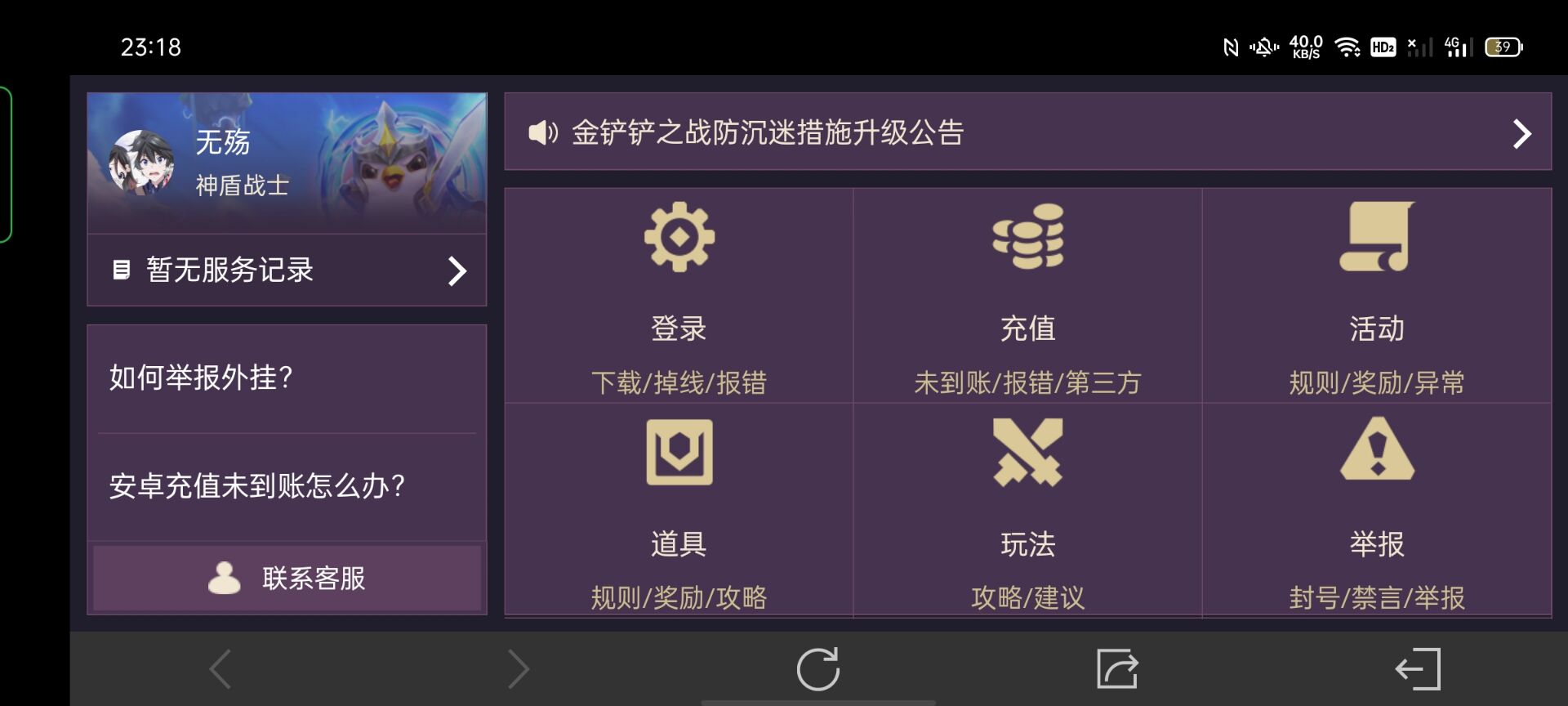Expand 暂无服务记录 with its chevron
The width and height of the screenshot is (1568, 706).
[457, 270]
